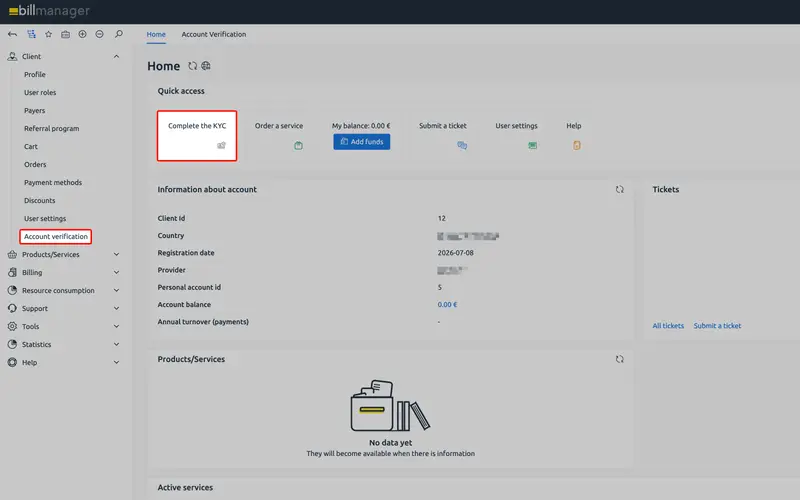Screen dimensions: 800x500
Task: Click the Order a service basket icon
Action: (298, 145)
